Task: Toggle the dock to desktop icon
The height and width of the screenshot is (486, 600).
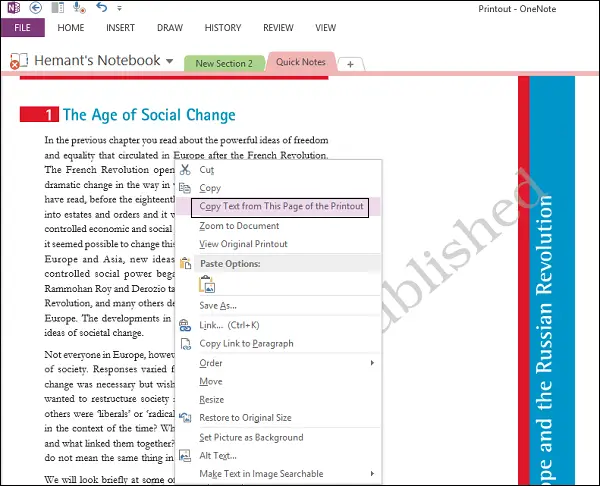Action: tap(58, 7)
